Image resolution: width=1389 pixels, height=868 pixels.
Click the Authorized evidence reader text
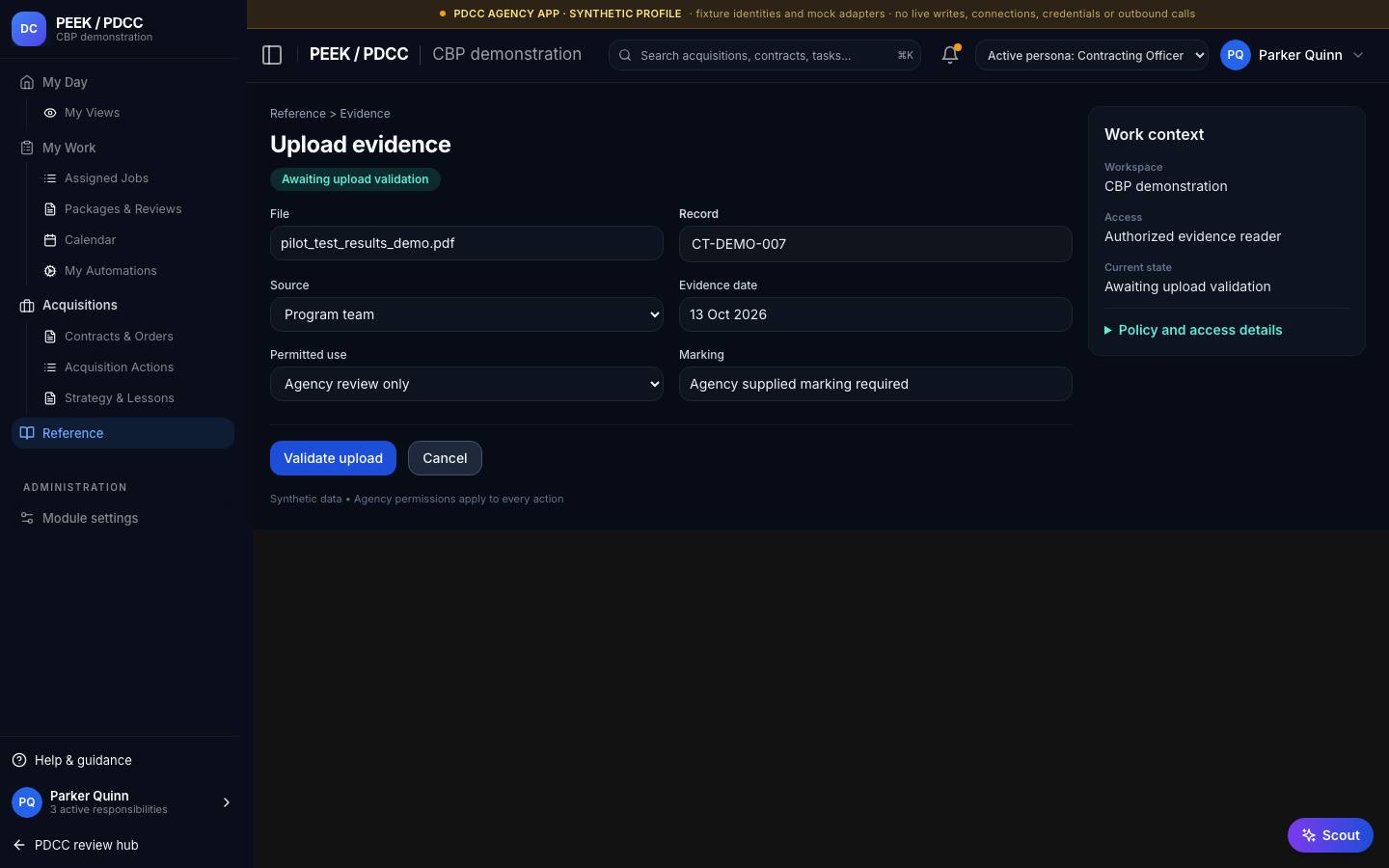pos(1192,236)
